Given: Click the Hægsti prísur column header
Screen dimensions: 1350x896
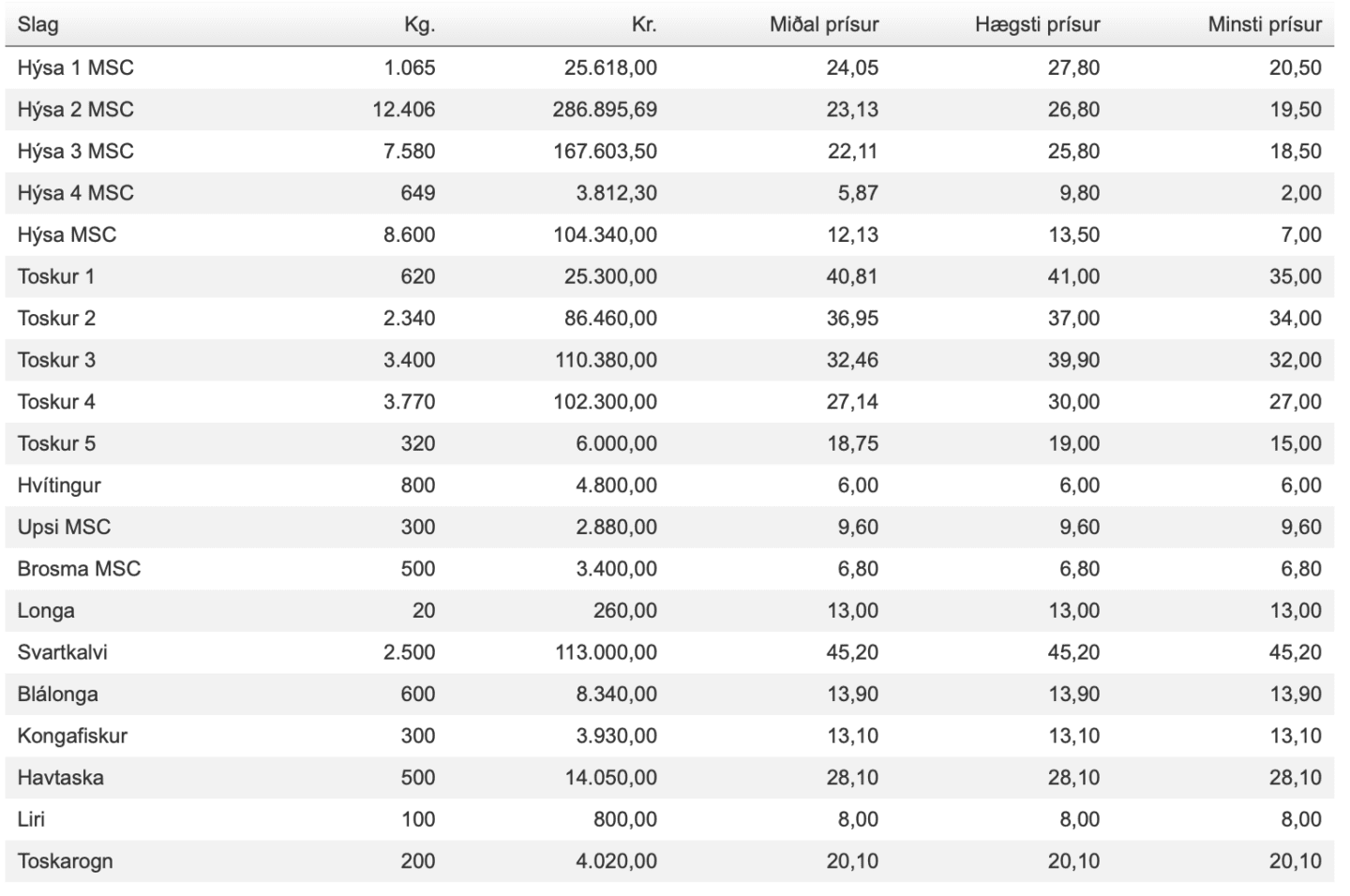Looking at the screenshot, I should (1037, 24).
